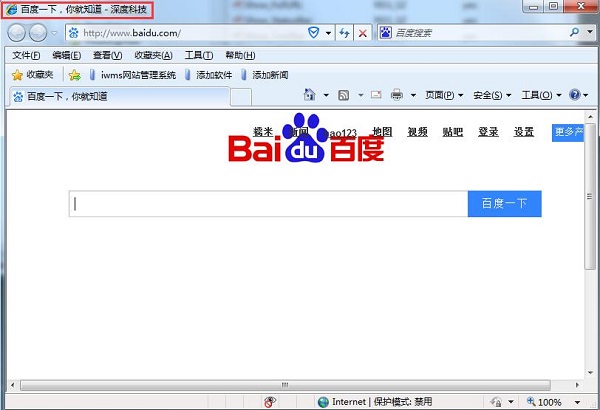Click the vertical scrollbar up arrow
600x410 pixels.
590,116
